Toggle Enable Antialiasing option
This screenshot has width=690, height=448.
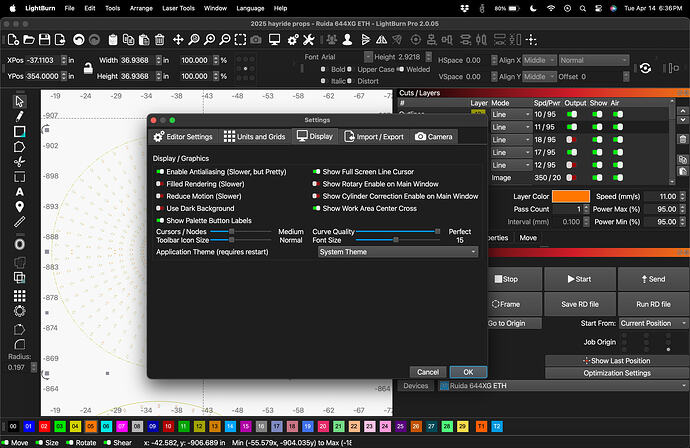point(160,172)
